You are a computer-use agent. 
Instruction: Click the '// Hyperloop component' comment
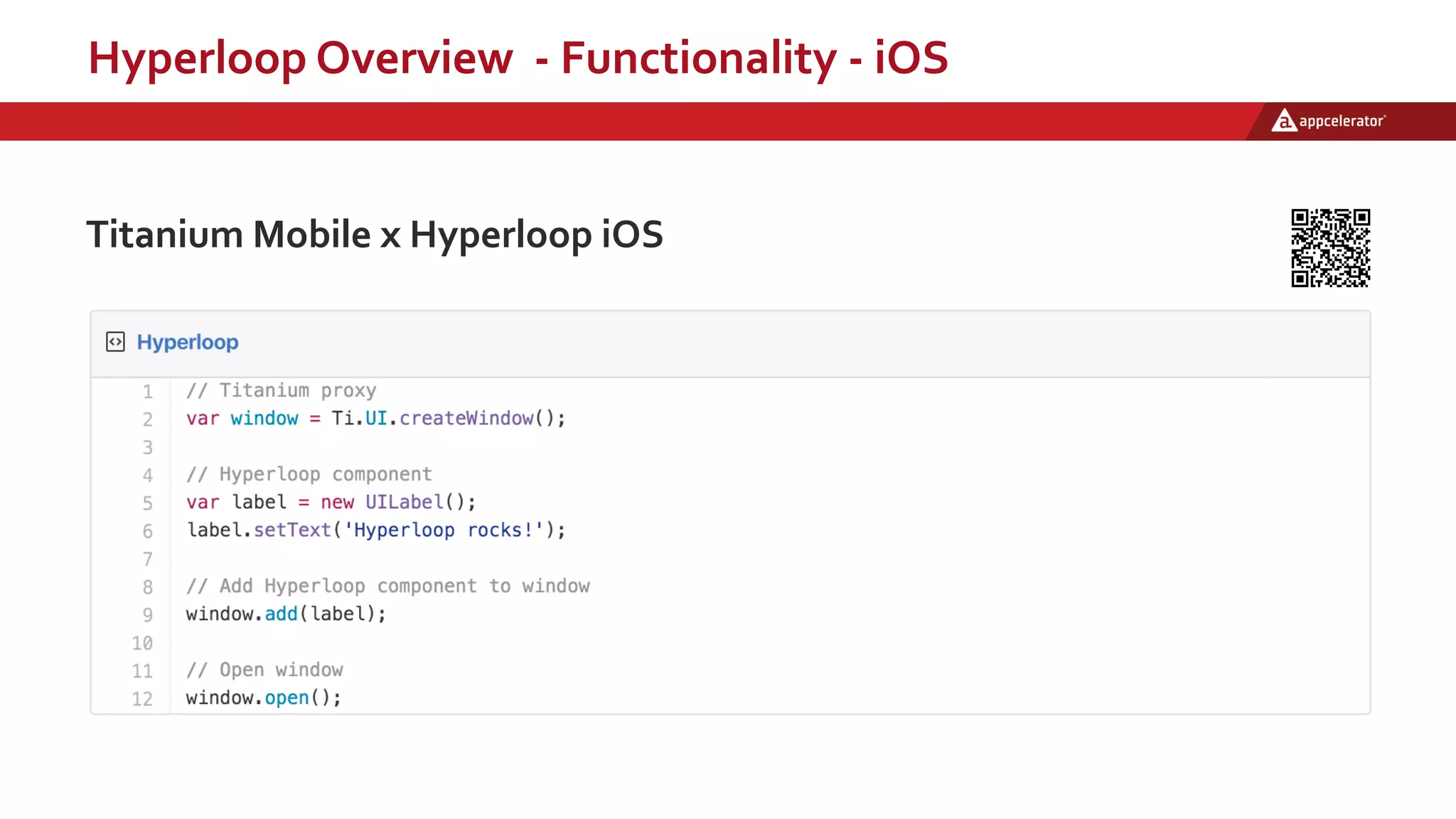(x=309, y=474)
